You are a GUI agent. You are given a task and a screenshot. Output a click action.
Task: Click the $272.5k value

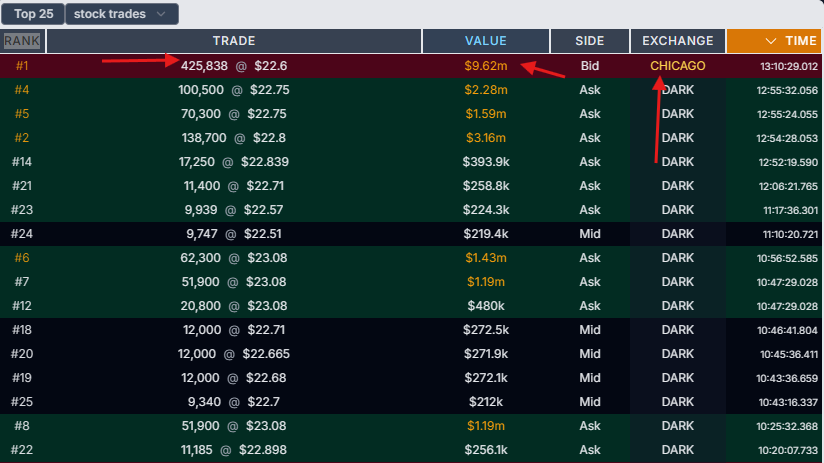(486, 330)
